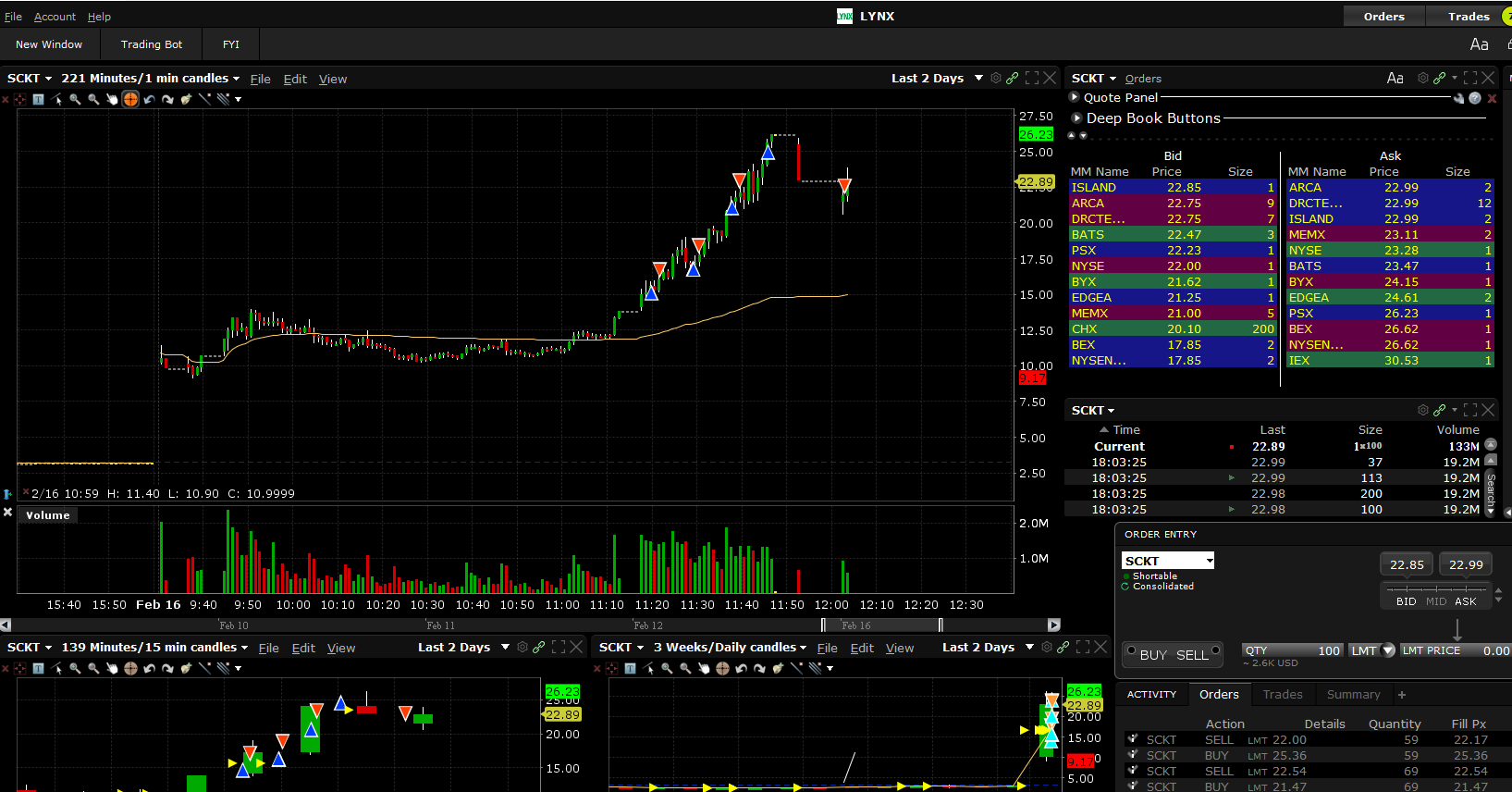Screen dimensions: 1512x792
Task: Click the 22.99 ask price button
Action: pos(1465,564)
